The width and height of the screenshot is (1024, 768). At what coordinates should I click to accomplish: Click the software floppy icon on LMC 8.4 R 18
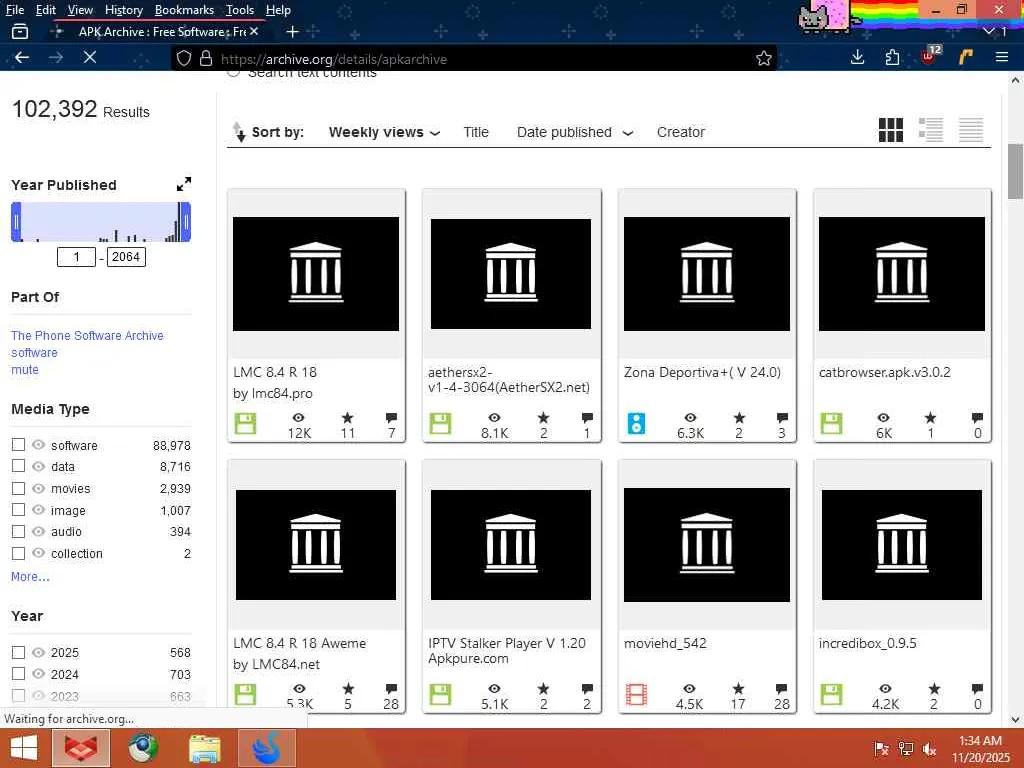(x=245, y=424)
